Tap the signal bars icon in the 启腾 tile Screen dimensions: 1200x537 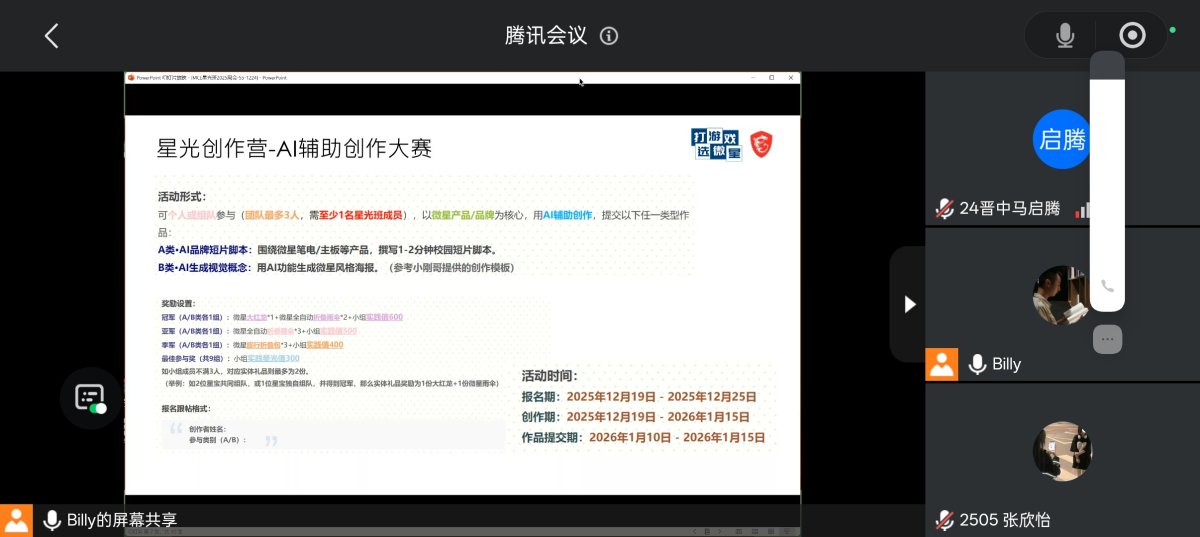[1082, 209]
